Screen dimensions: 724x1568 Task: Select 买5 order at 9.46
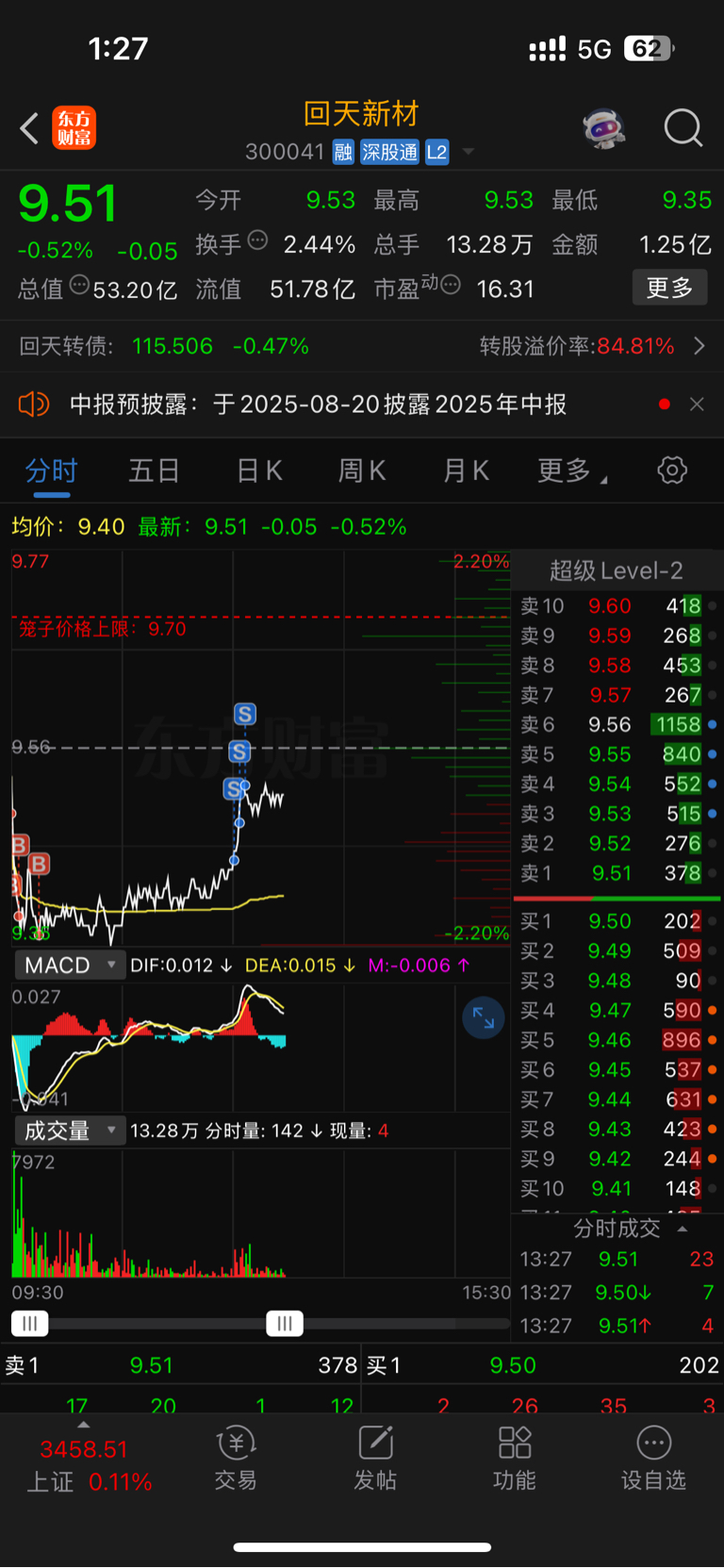617,1040
